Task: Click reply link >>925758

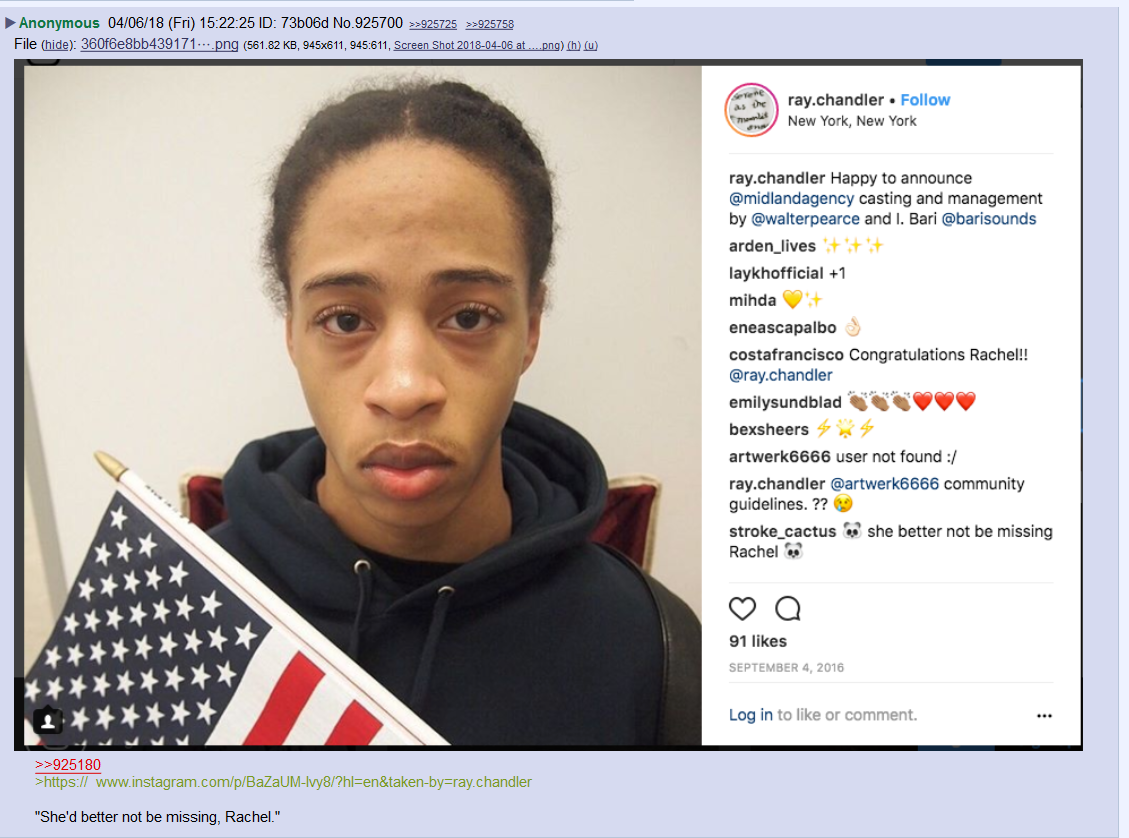Action: [x=490, y=24]
